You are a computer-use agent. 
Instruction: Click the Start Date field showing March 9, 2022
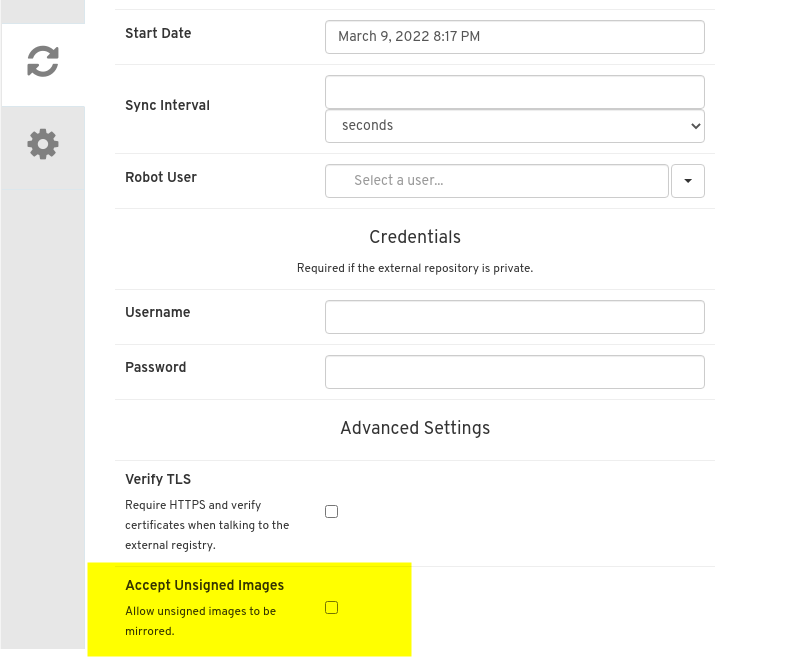tap(514, 36)
